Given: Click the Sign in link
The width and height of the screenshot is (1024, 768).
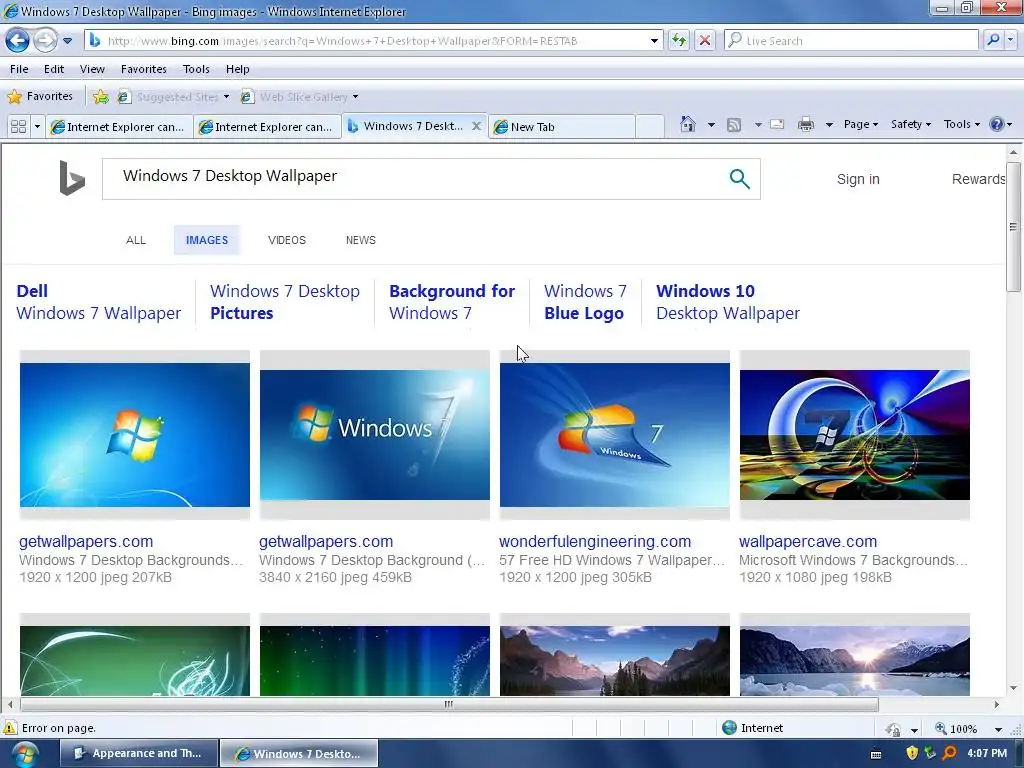Looking at the screenshot, I should [x=858, y=179].
